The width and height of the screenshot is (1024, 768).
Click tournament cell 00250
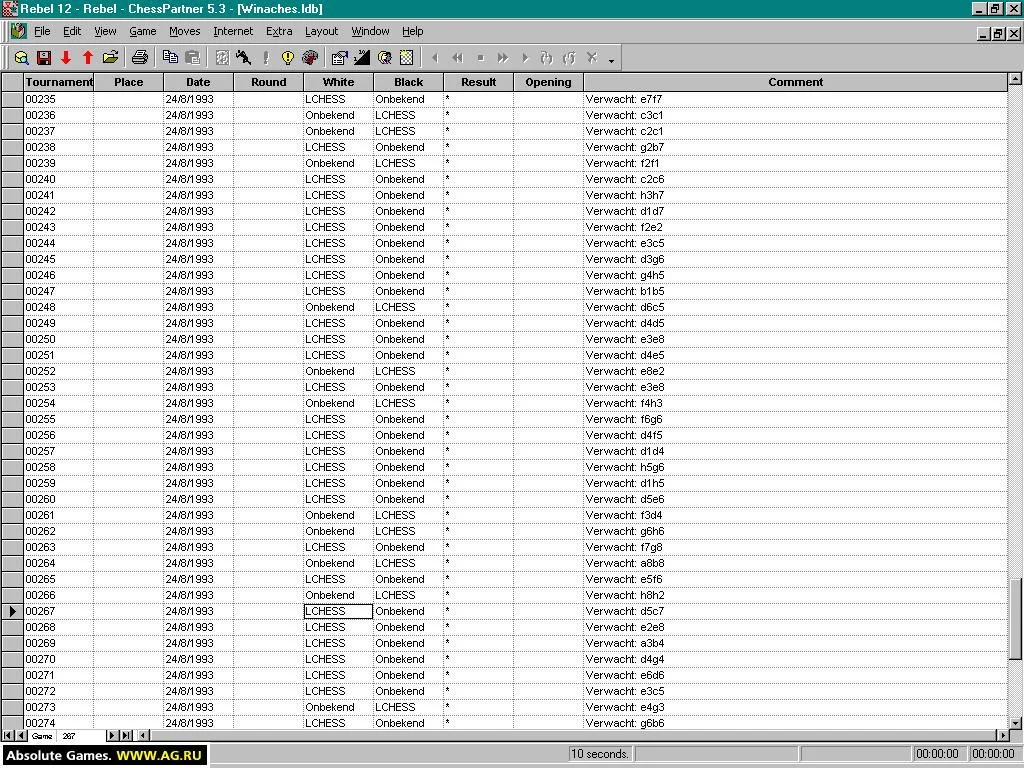59,340
